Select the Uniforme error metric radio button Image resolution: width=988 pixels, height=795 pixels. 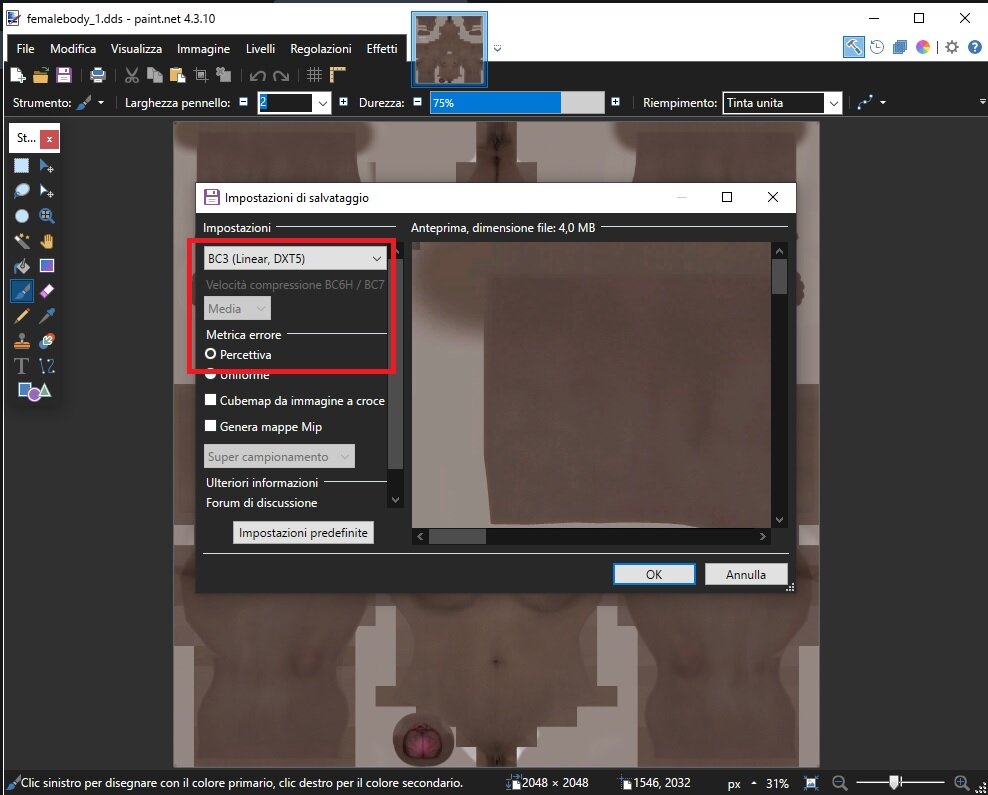coord(210,374)
